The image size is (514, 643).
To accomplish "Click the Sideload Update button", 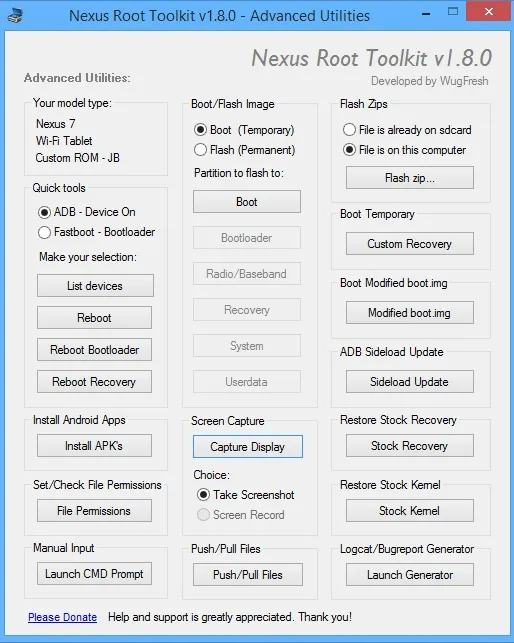I will click(x=410, y=382).
